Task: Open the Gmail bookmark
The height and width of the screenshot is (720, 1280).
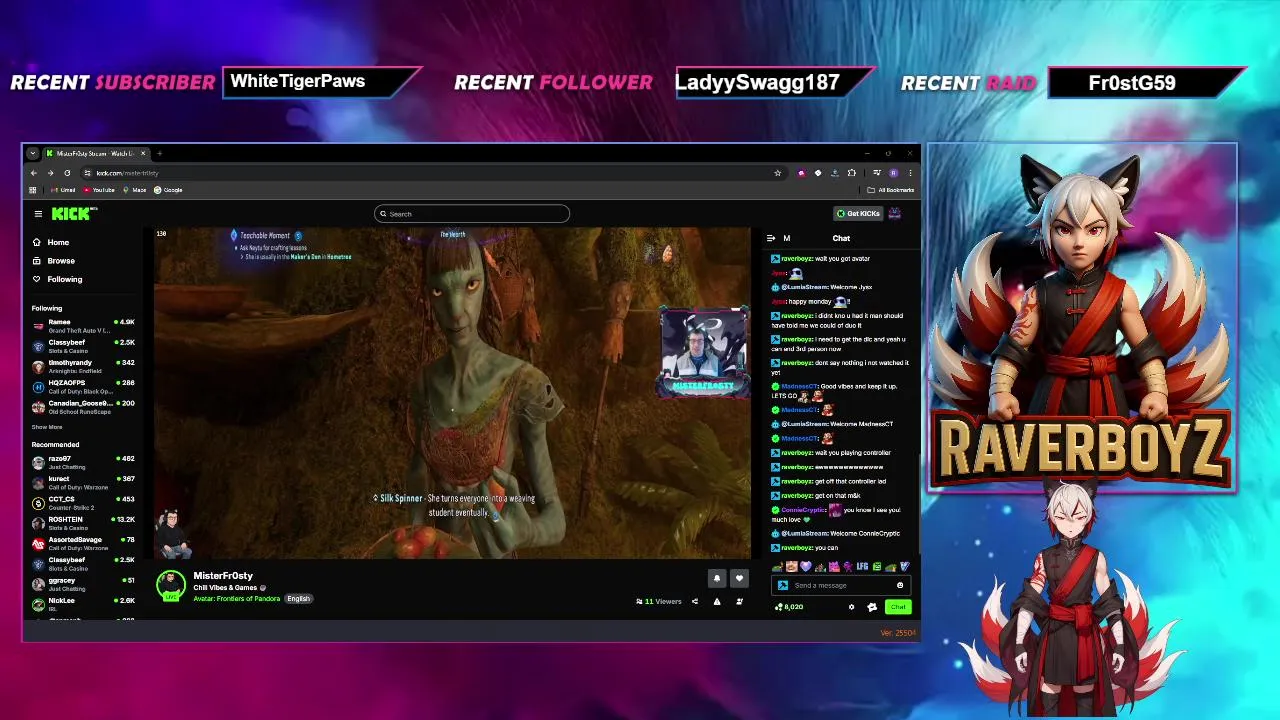Action: [x=64, y=190]
